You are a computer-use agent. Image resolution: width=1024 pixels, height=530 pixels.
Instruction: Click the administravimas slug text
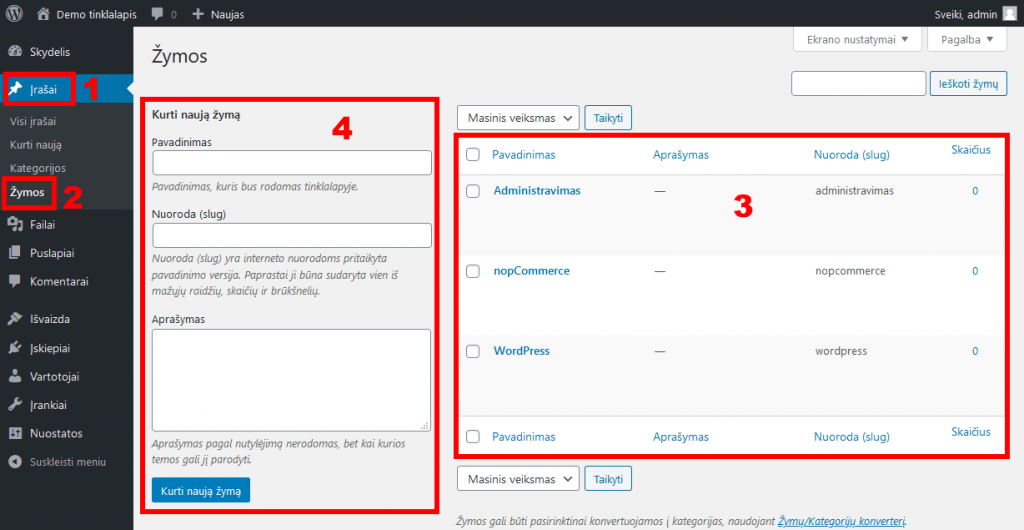tap(854, 191)
